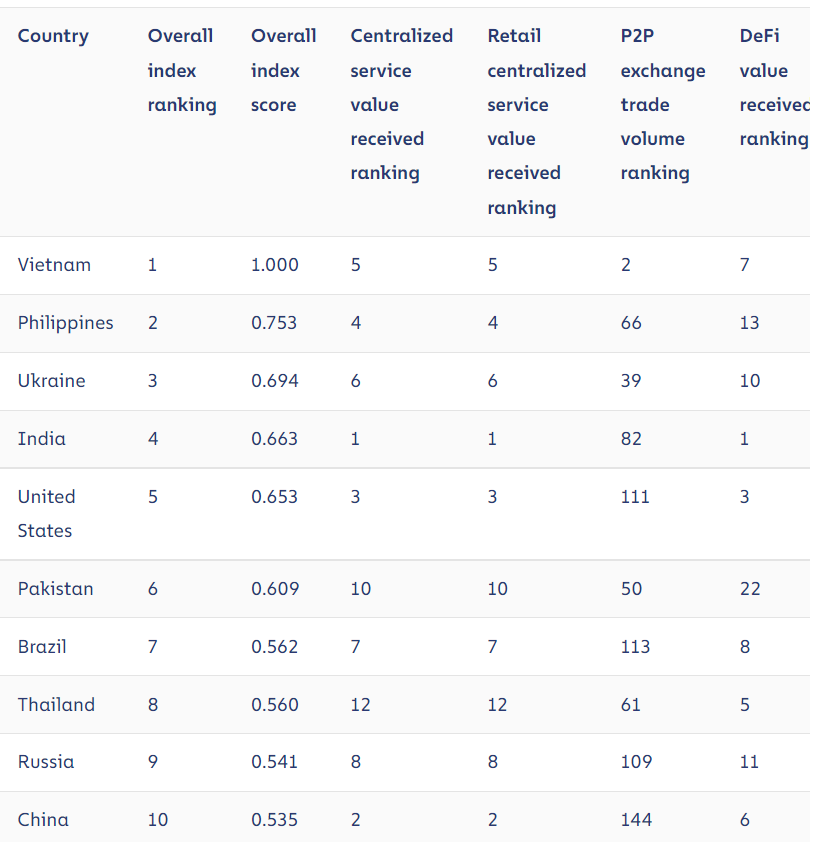821x842 pixels.
Task: Select Pakistan's DeFi ranking value 22
Action: 750,589
